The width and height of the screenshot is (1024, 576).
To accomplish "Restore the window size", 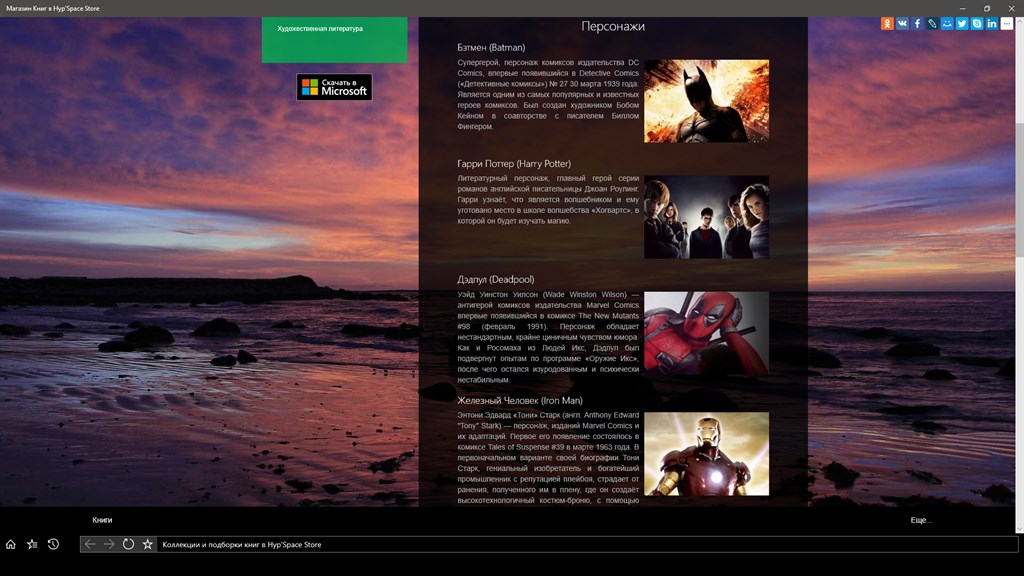I will (x=987, y=8).
